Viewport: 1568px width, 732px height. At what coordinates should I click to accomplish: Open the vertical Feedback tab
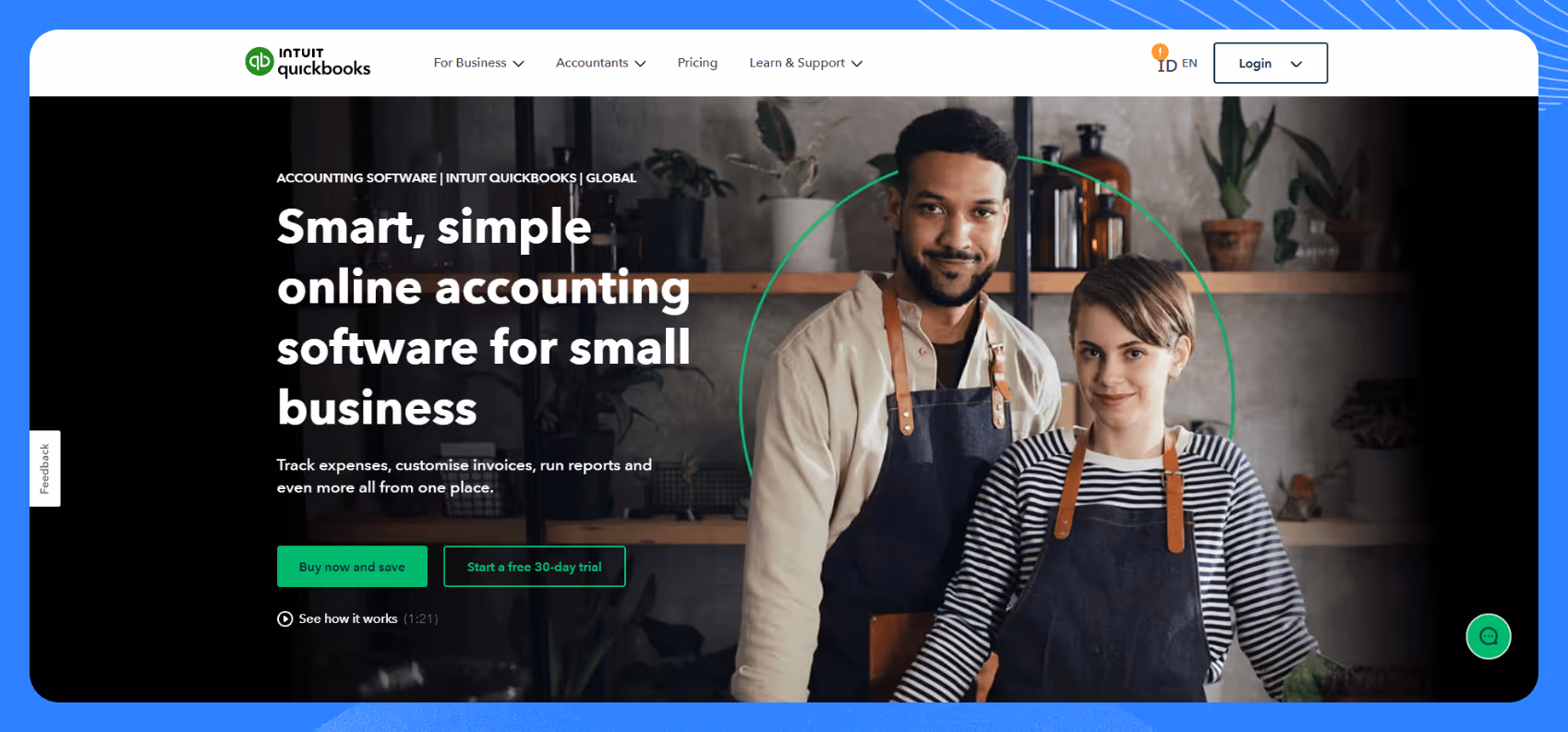pos(44,468)
